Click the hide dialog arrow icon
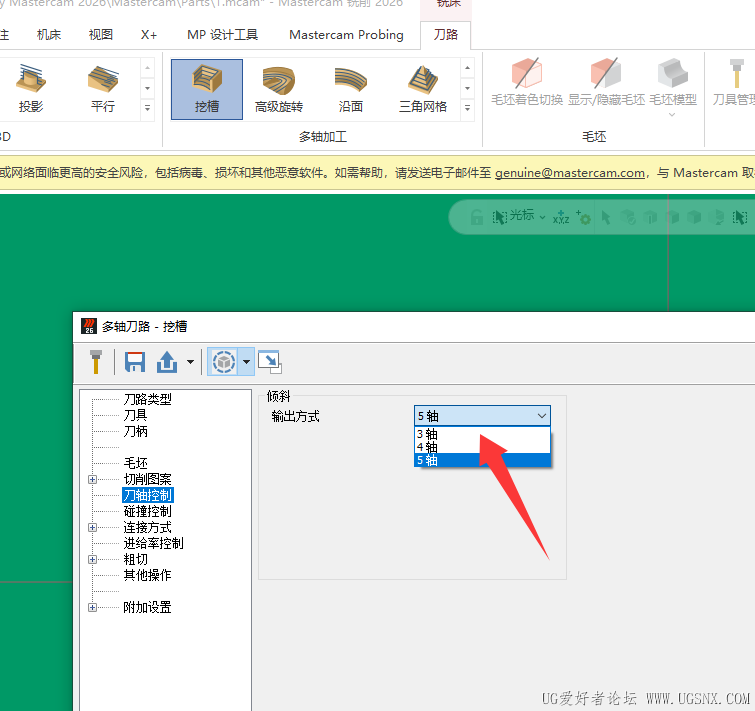755x711 pixels. [x=270, y=362]
